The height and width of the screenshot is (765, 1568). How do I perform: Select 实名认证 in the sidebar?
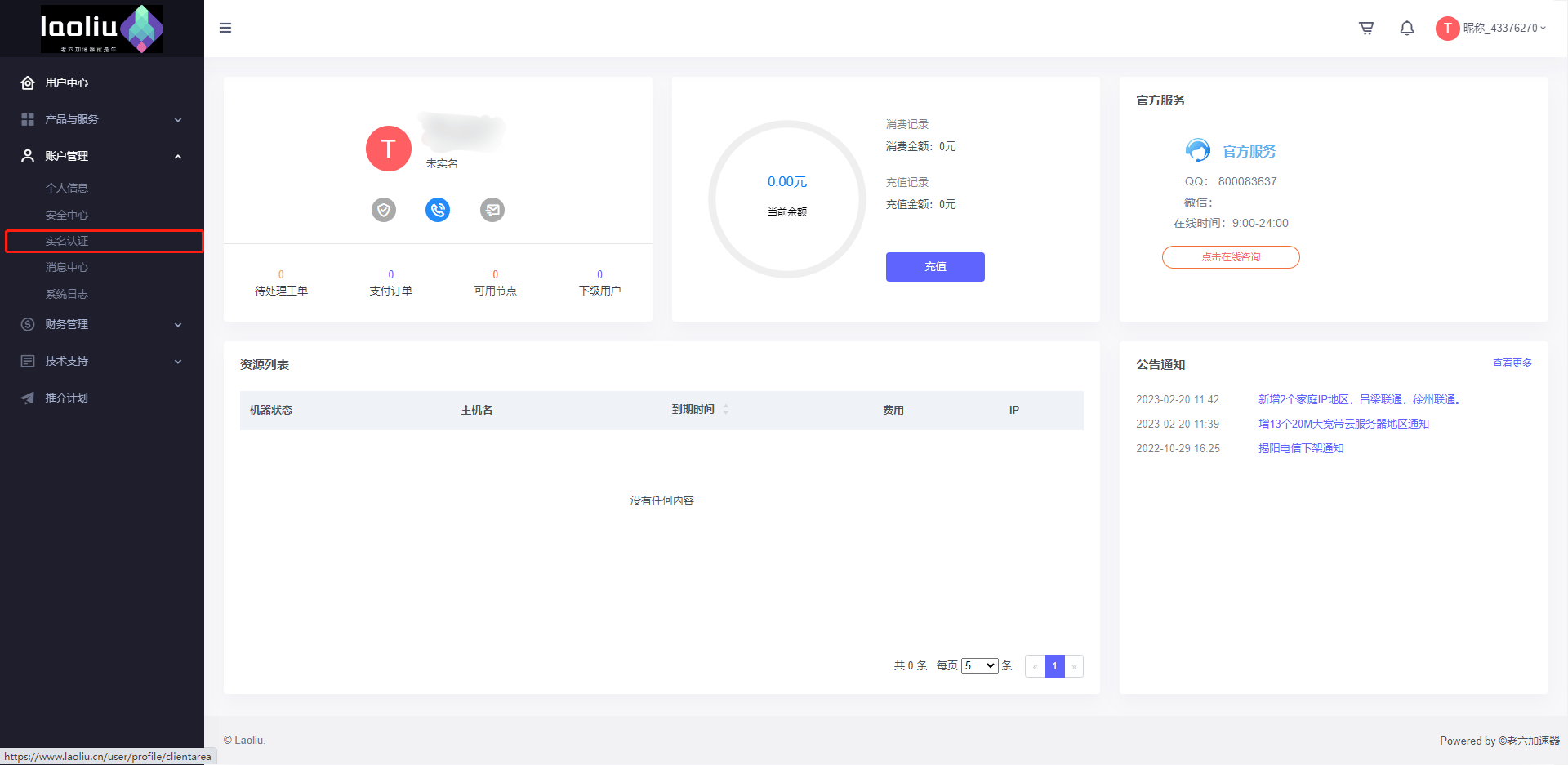(67, 242)
